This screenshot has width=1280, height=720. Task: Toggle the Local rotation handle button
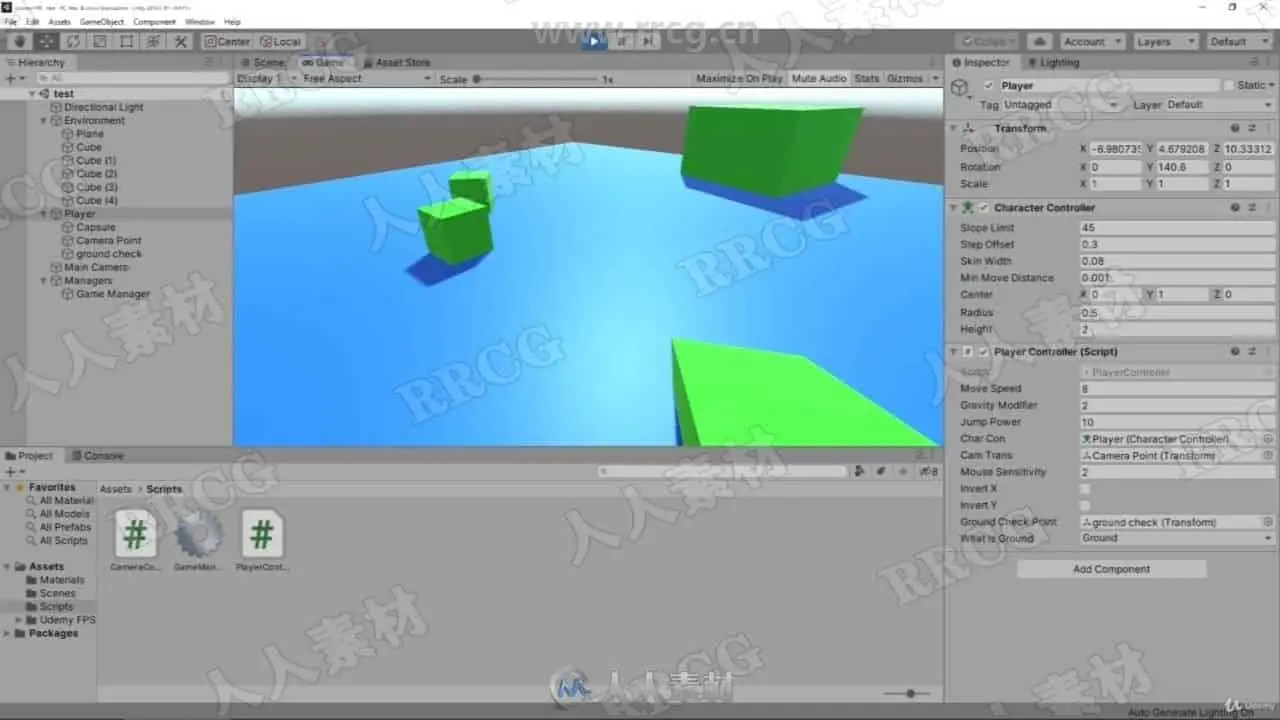279,41
